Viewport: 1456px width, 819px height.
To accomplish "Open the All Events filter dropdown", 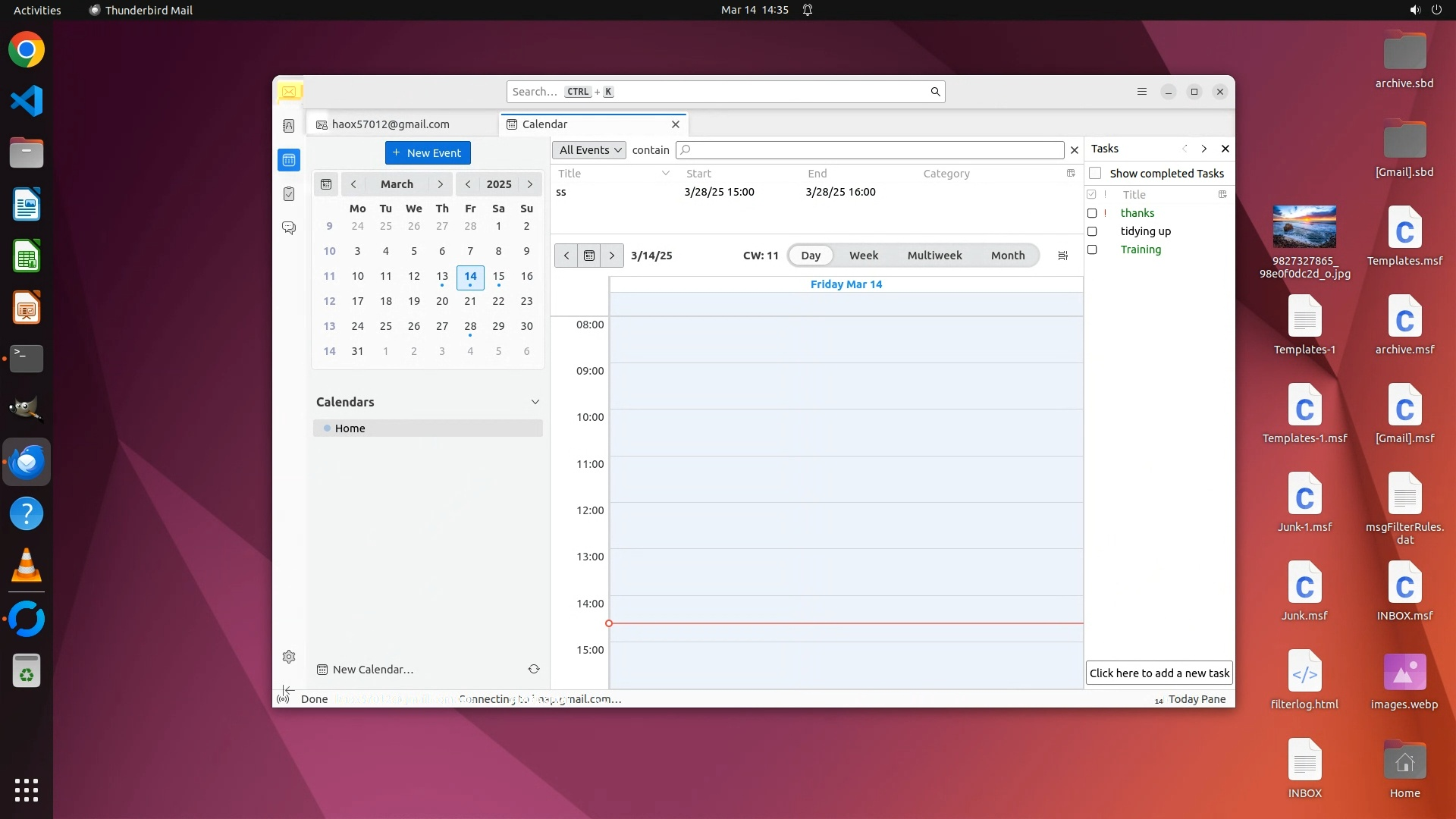I will click(x=589, y=150).
